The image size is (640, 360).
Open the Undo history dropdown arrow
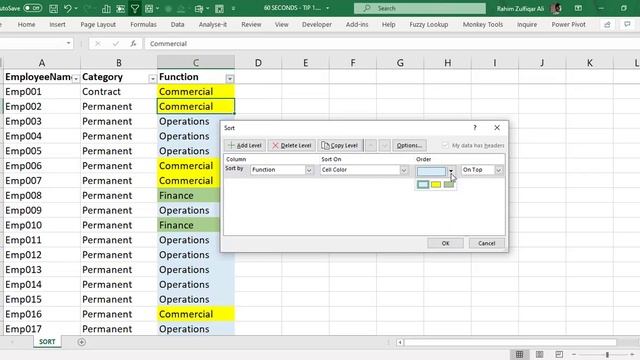pos(76,8)
